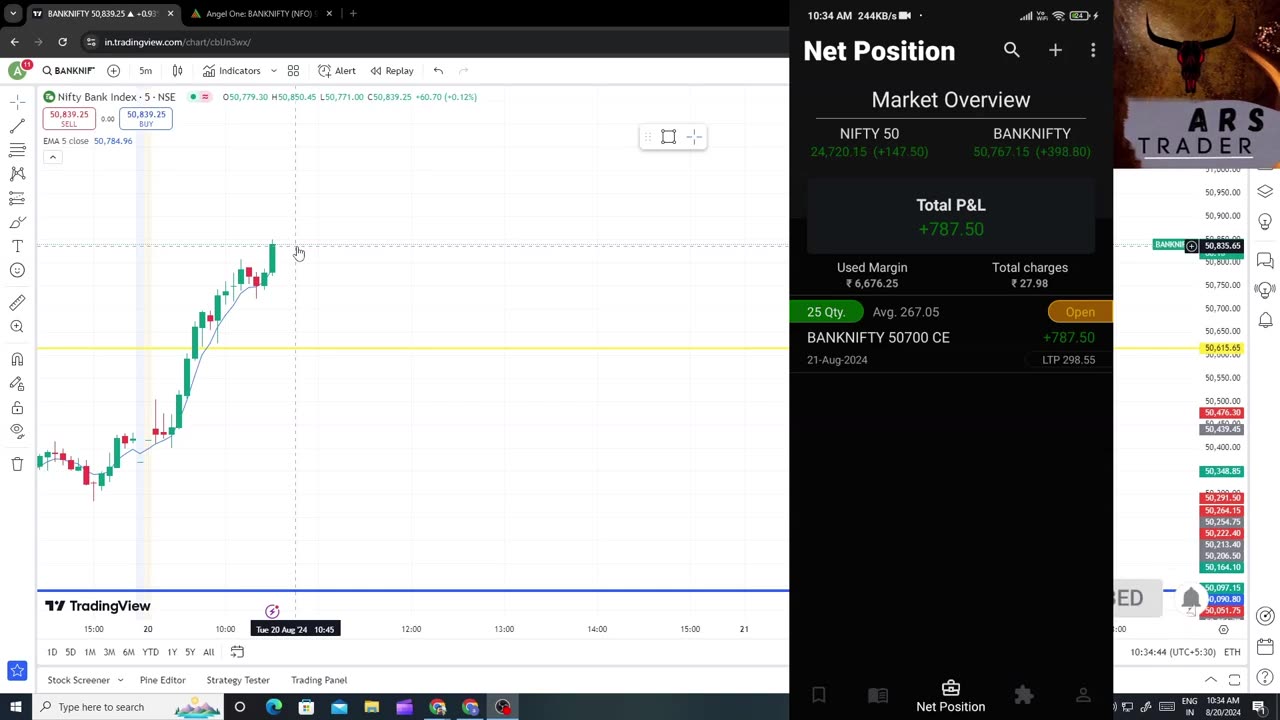Open the Indicators dialog
The width and height of the screenshot is (1280, 720).
[231, 71]
